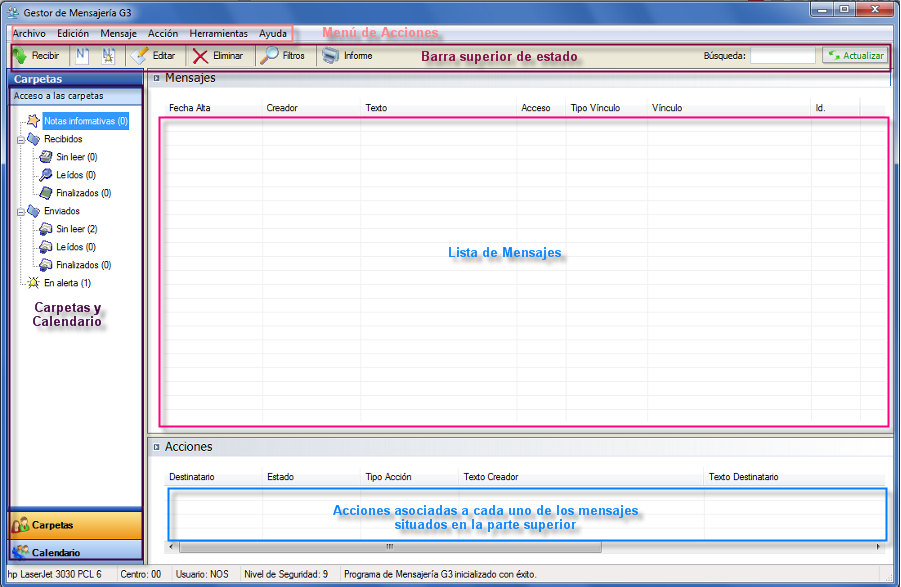Click 'hp LaserJet 3030 PCL 6' status entry
The height and width of the screenshot is (587, 901).
coord(55,574)
